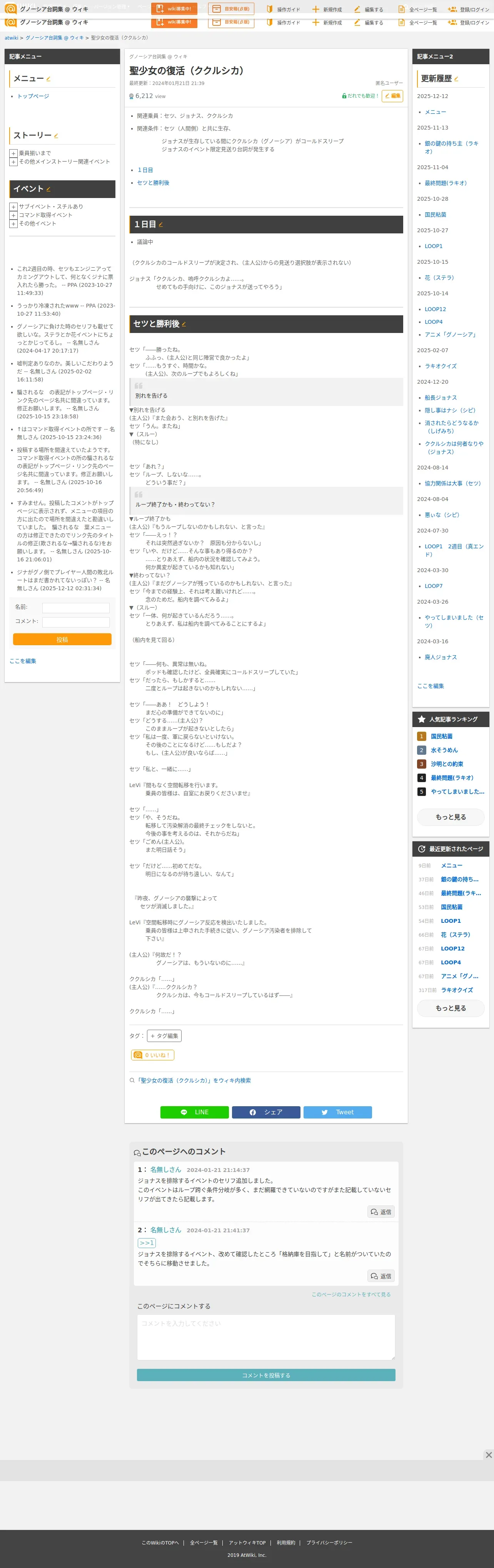Click the Facebook シェア button
Viewport: 494px width, 1568px height.
pyautogui.click(x=265, y=1112)
